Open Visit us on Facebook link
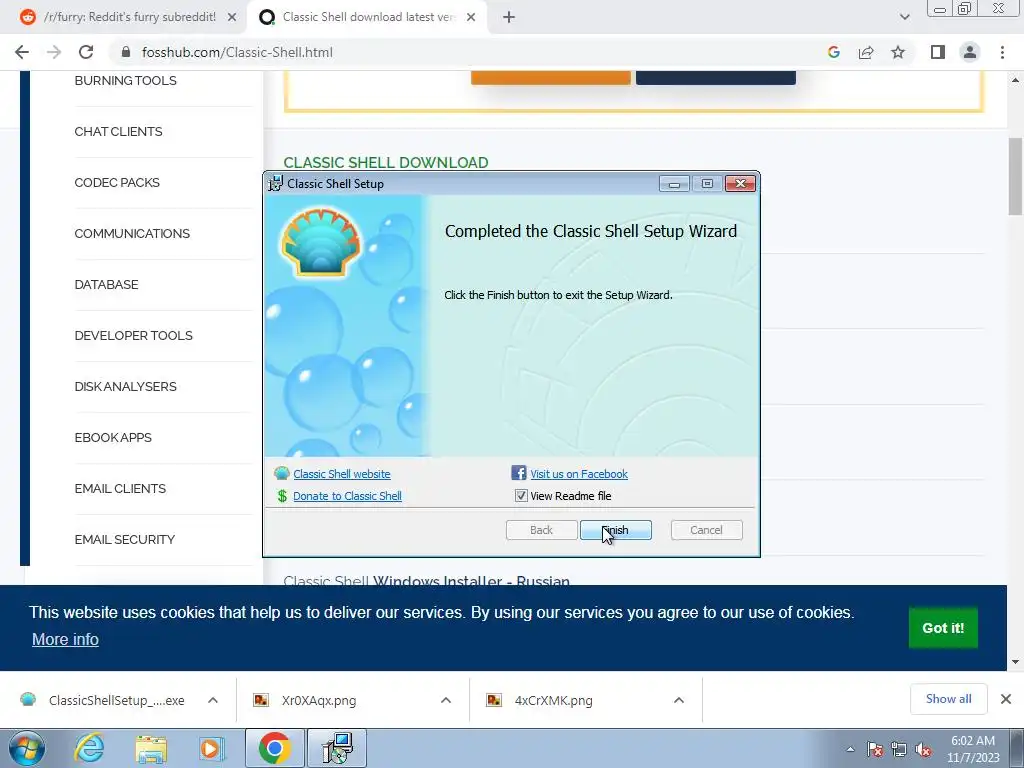The image size is (1024, 768). [x=579, y=473]
